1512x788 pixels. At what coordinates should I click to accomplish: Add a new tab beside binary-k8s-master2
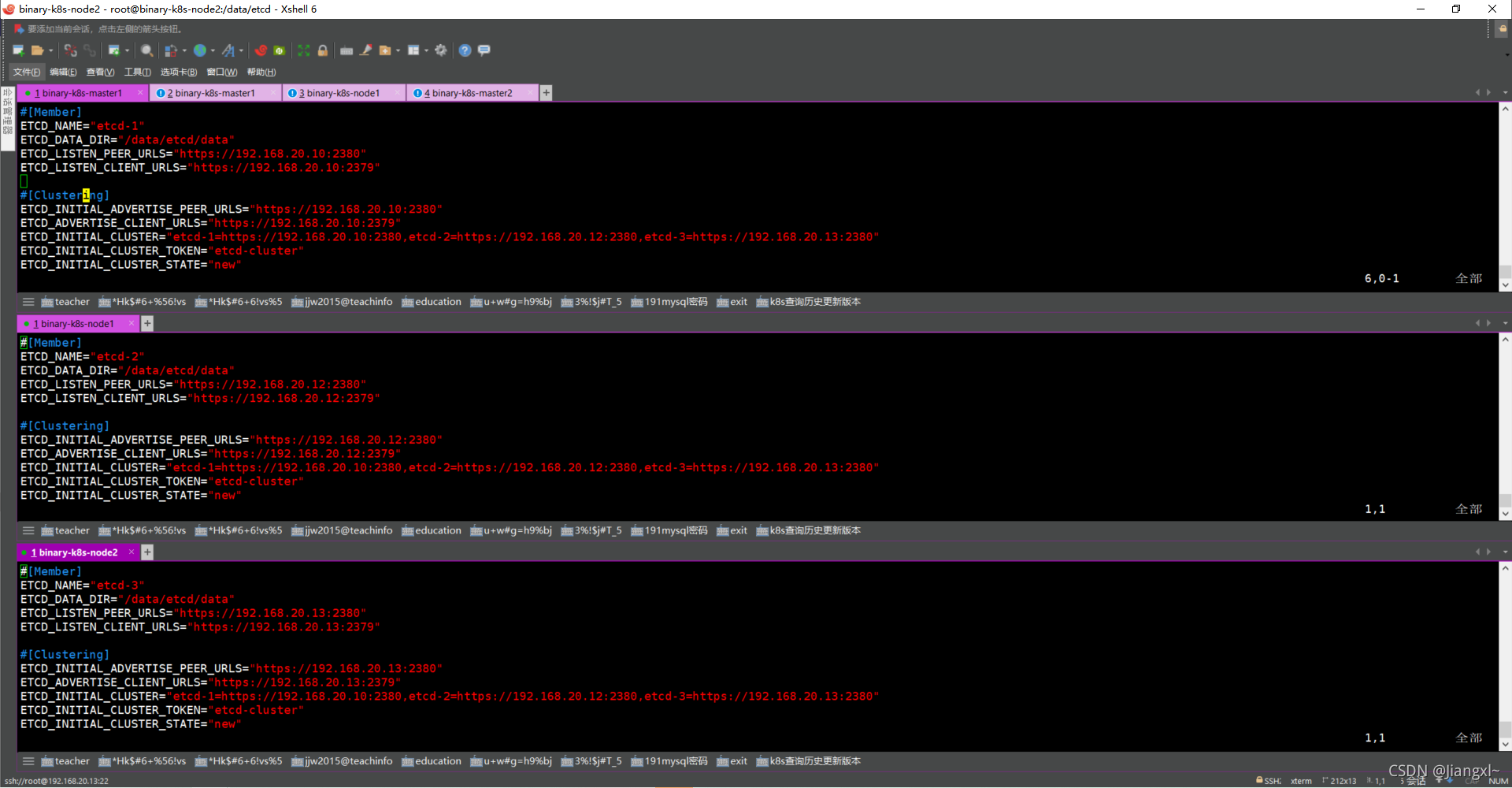546,93
